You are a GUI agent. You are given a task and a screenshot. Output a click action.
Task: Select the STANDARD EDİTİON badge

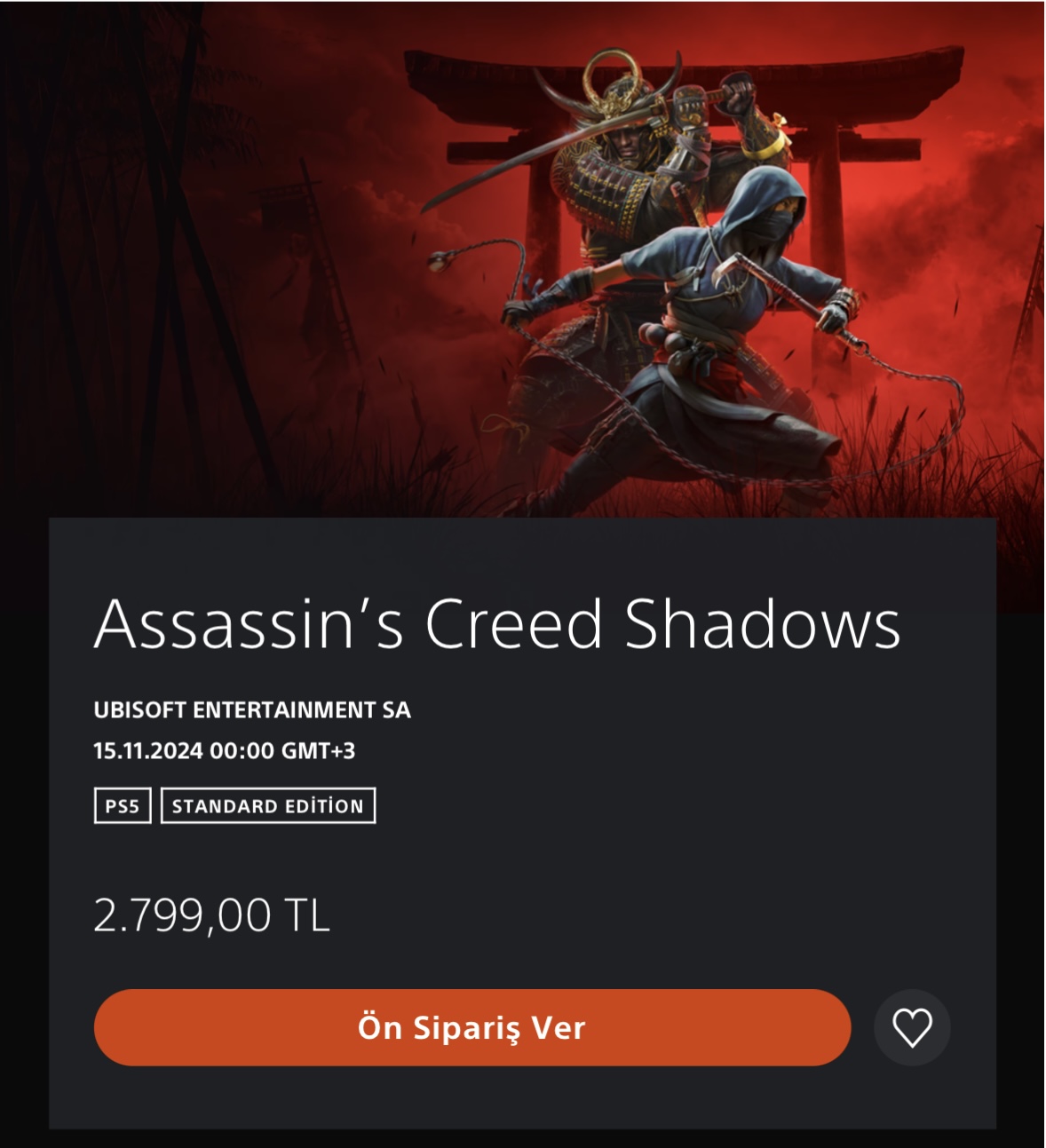268,805
